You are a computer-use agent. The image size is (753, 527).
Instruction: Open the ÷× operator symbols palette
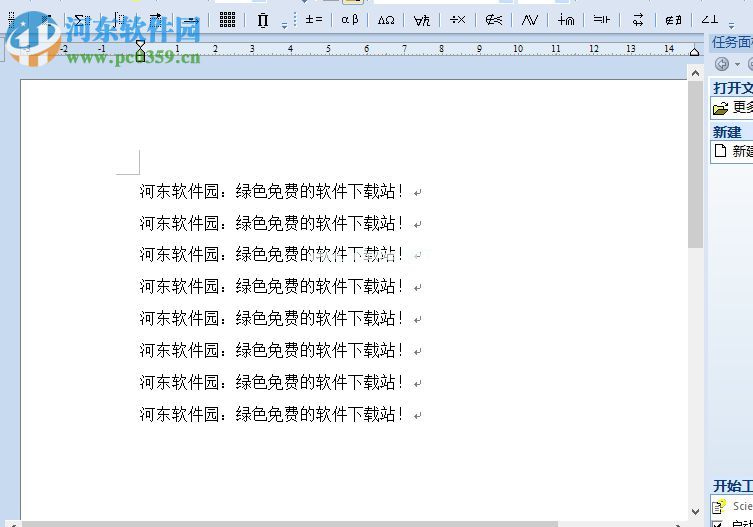[458, 20]
